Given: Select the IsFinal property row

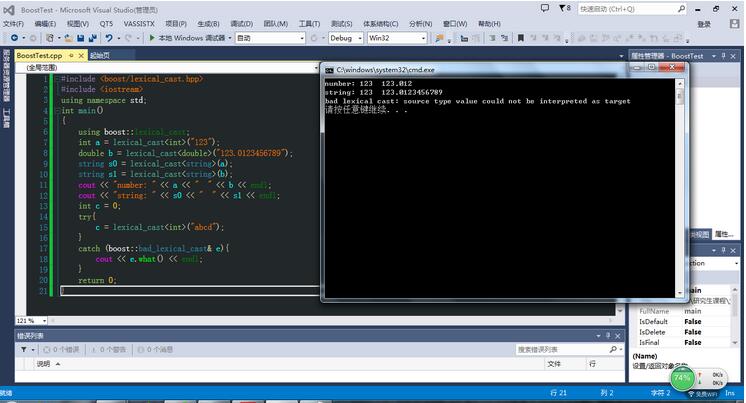Looking at the screenshot, I should [683, 343].
